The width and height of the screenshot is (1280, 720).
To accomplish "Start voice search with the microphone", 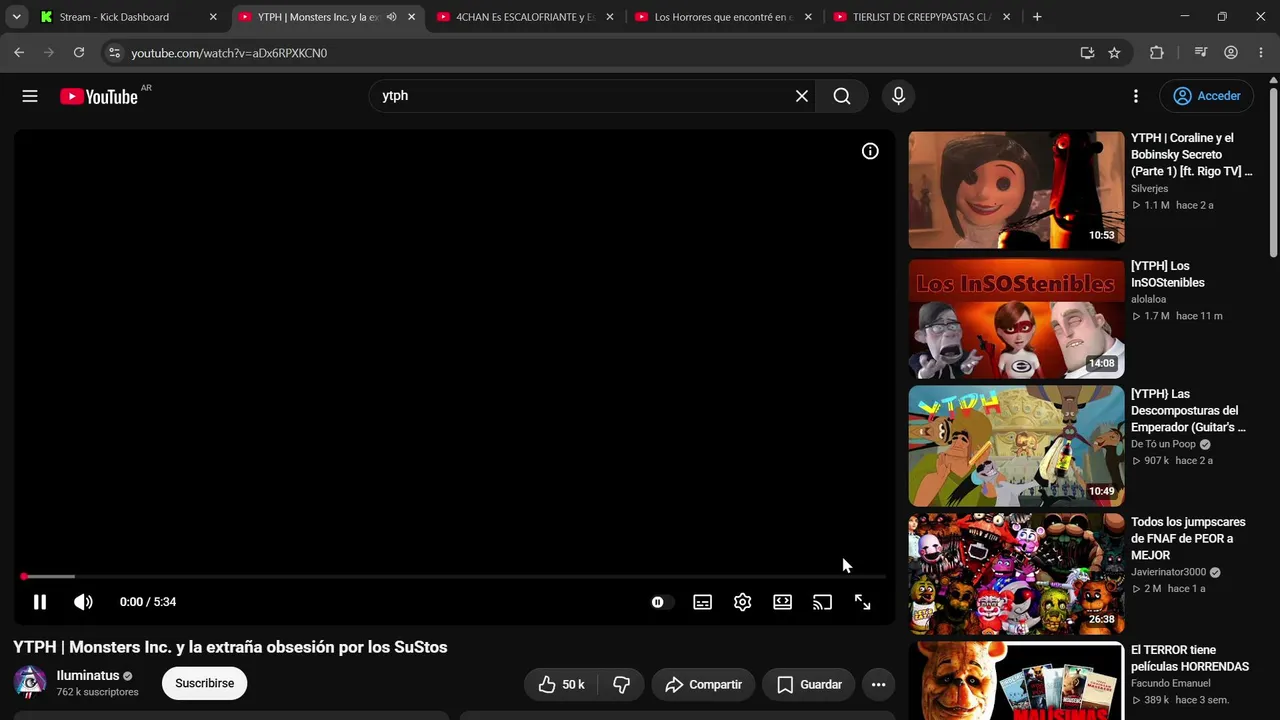I will pyautogui.click(x=898, y=96).
